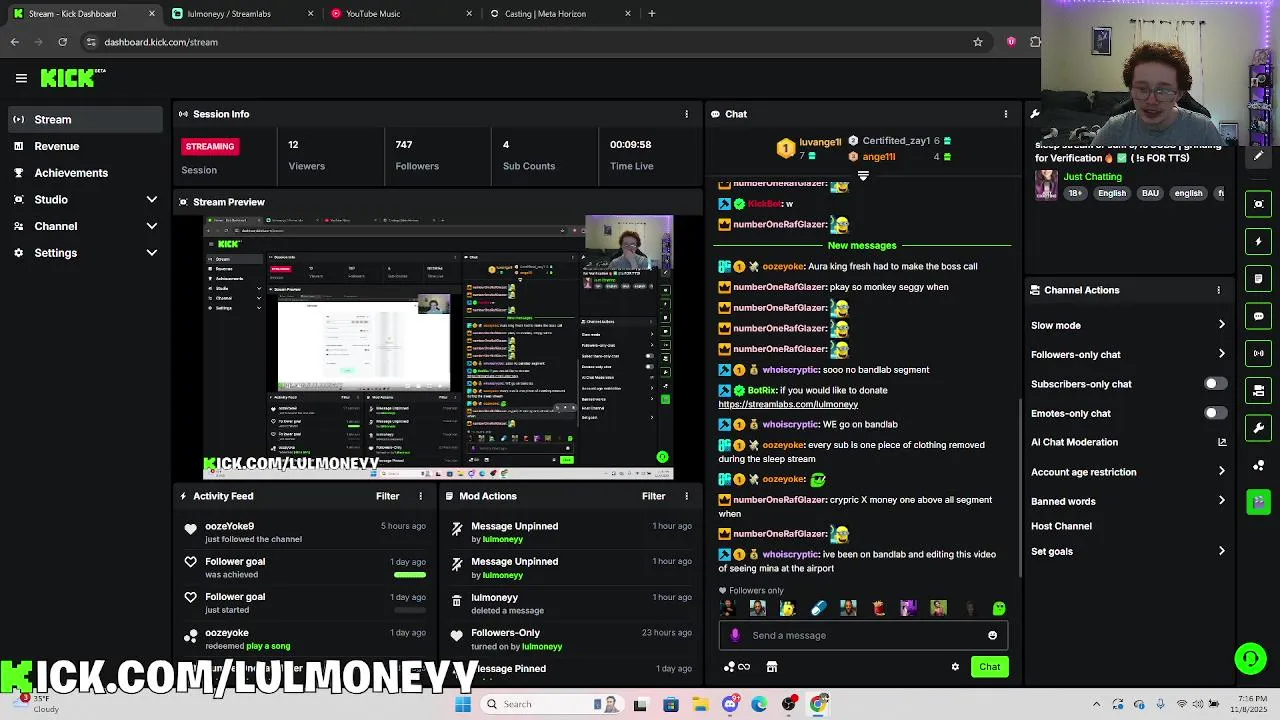Open Session Info panel options menu
1280x720 pixels.
tap(686, 114)
